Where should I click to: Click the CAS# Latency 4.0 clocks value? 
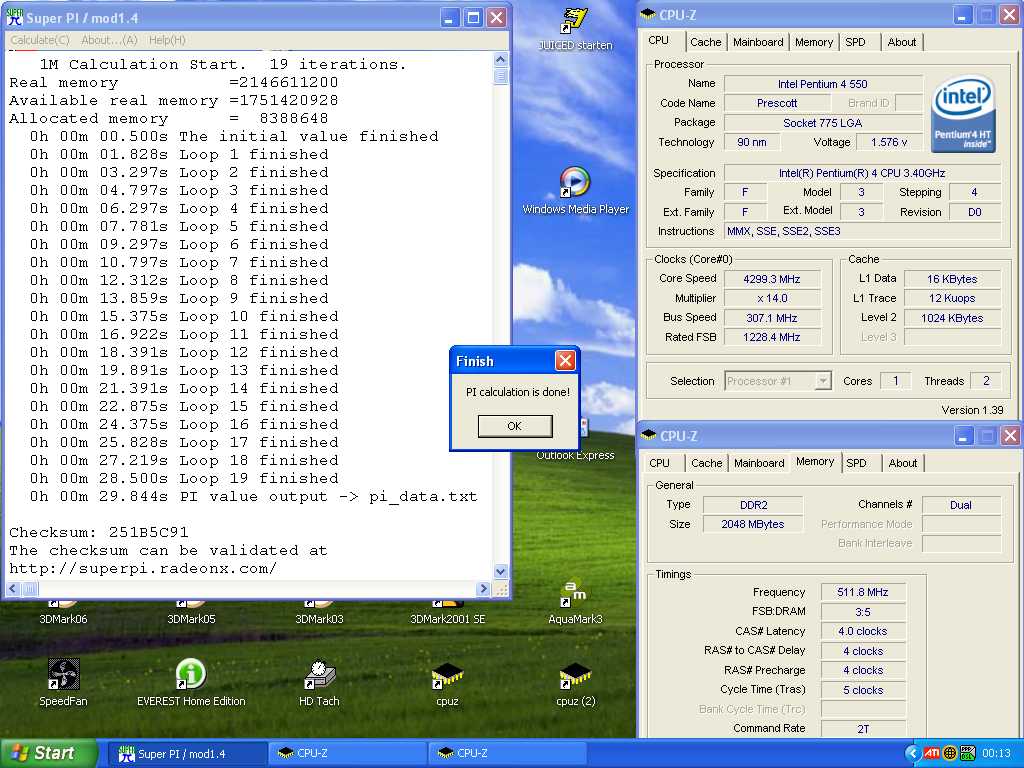[863, 632]
